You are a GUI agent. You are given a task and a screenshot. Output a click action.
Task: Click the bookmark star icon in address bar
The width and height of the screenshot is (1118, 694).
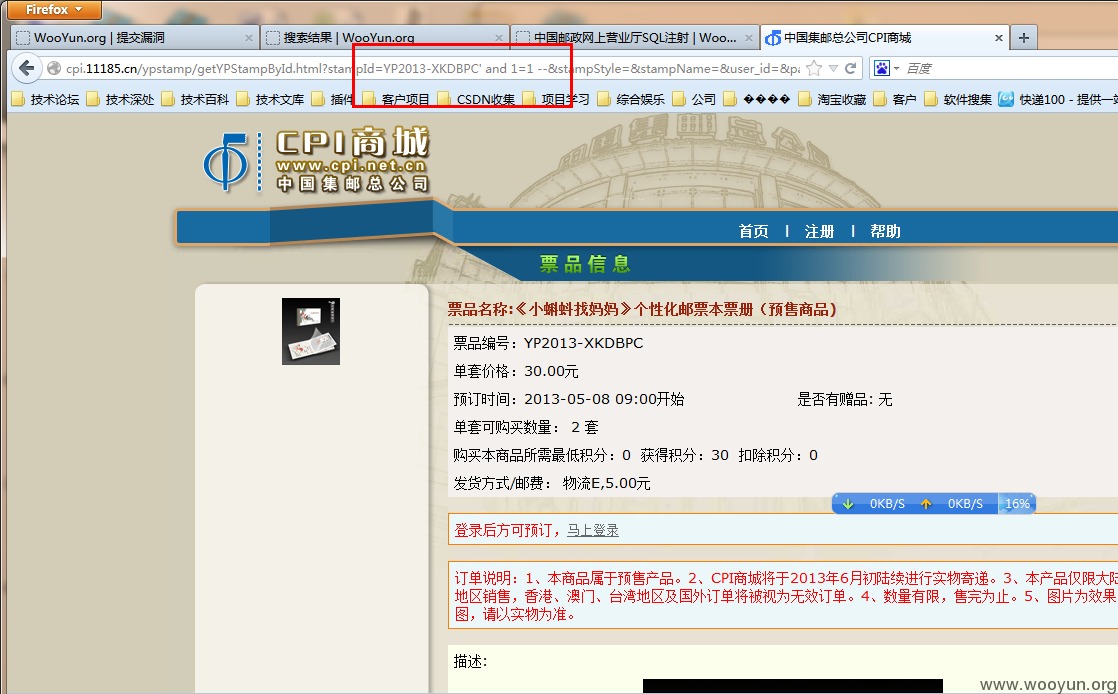[814, 68]
